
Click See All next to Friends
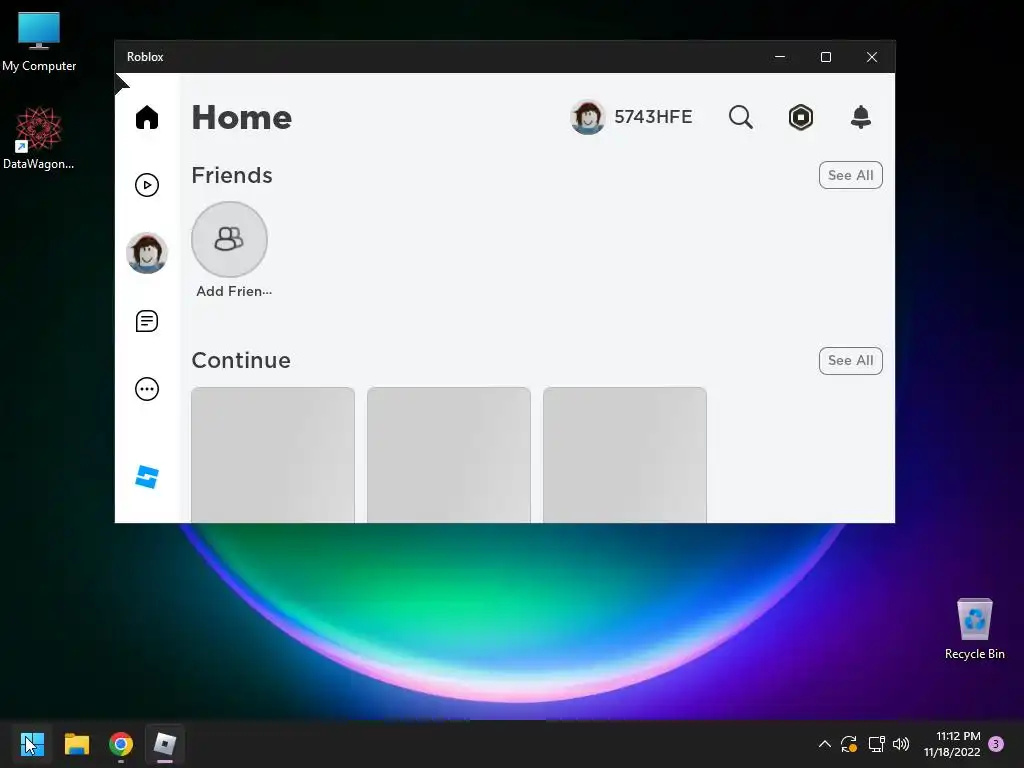pos(850,175)
